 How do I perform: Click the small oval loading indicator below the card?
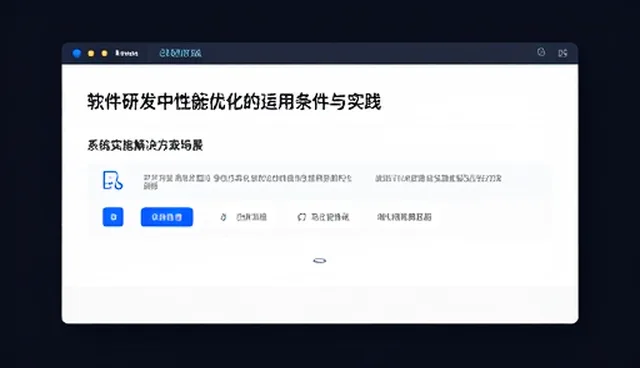(x=320, y=261)
